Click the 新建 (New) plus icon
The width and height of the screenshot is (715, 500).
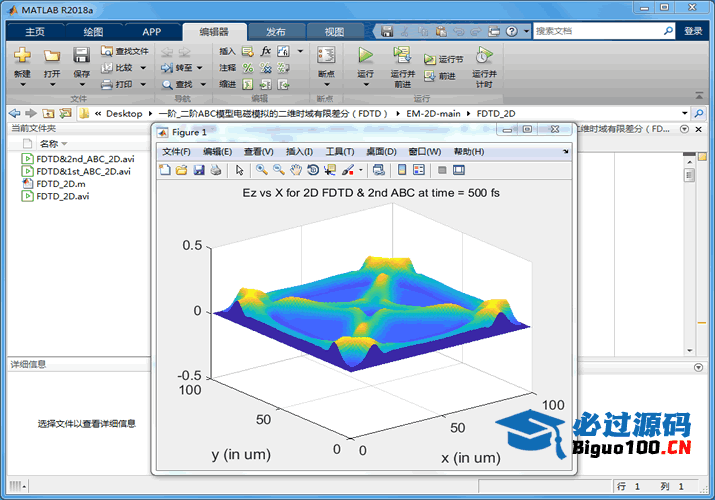(22, 55)
